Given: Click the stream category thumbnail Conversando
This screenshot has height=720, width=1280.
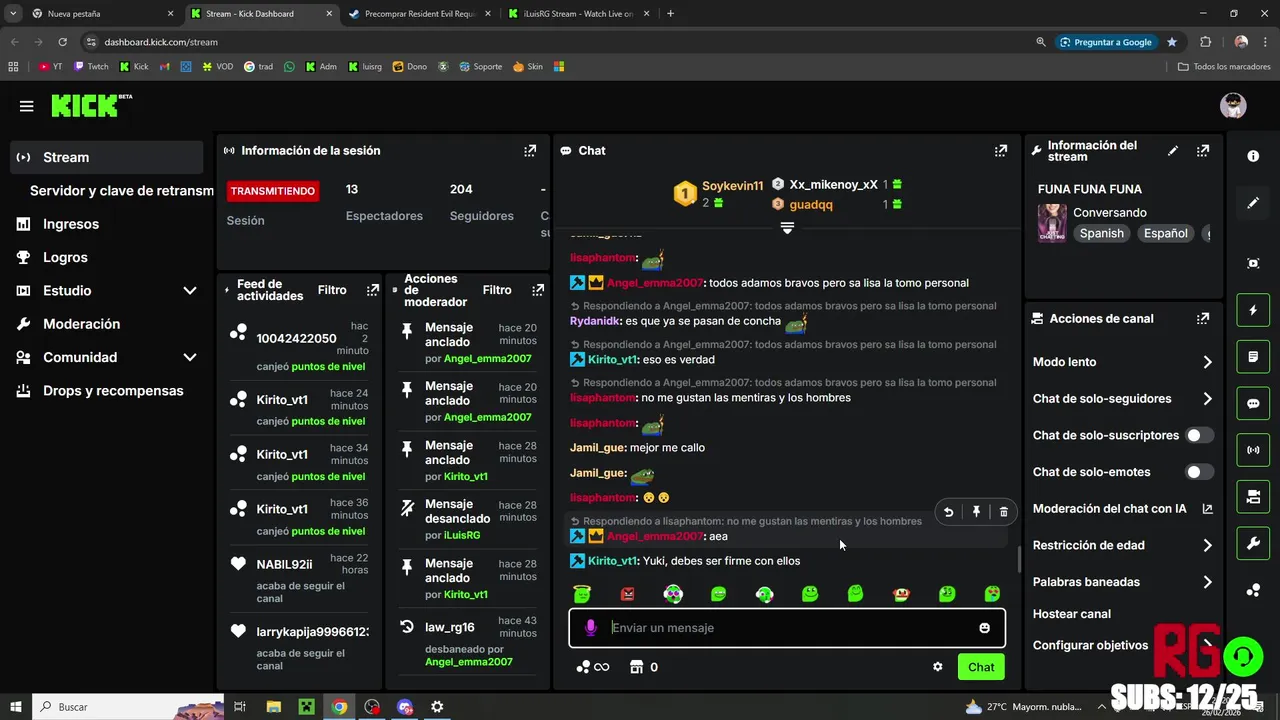Looking at the screenshot, I should click(1051, 224).
